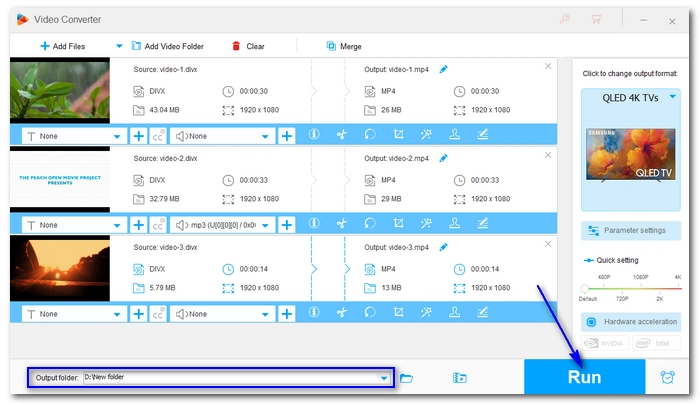This screenshot has width=700, height=405.
Task: Open crop tool for video-1
Action: [398, 134]
